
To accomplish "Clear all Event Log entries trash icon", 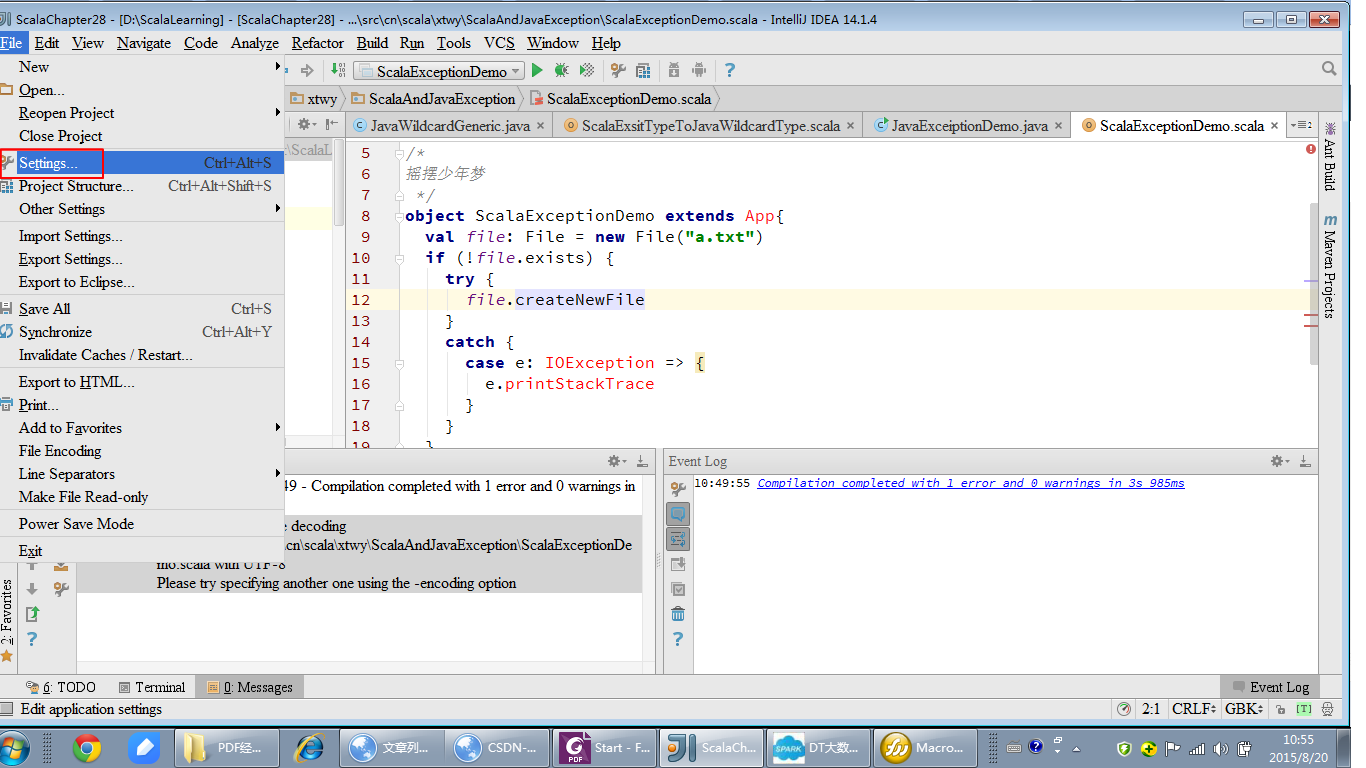I will pyautogui.click(x=678, y=614).
